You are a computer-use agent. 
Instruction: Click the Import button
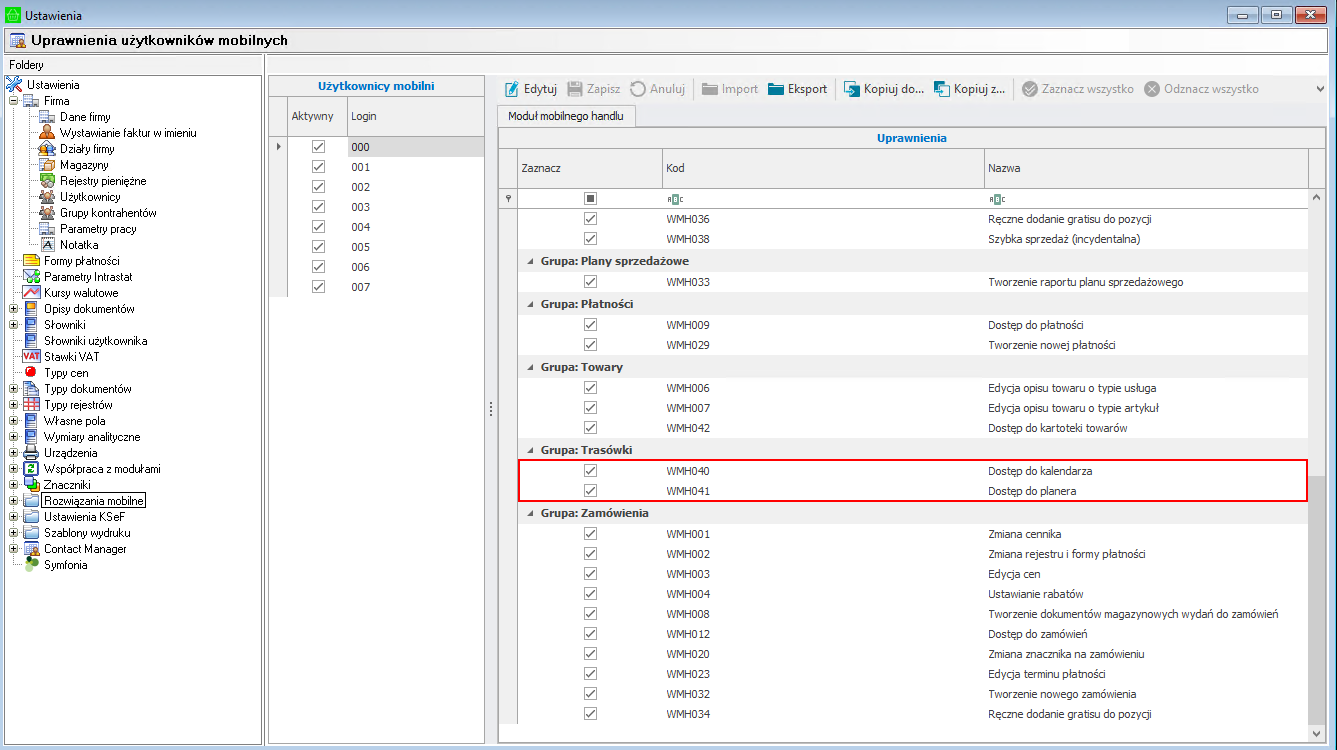tap(730, 89)
